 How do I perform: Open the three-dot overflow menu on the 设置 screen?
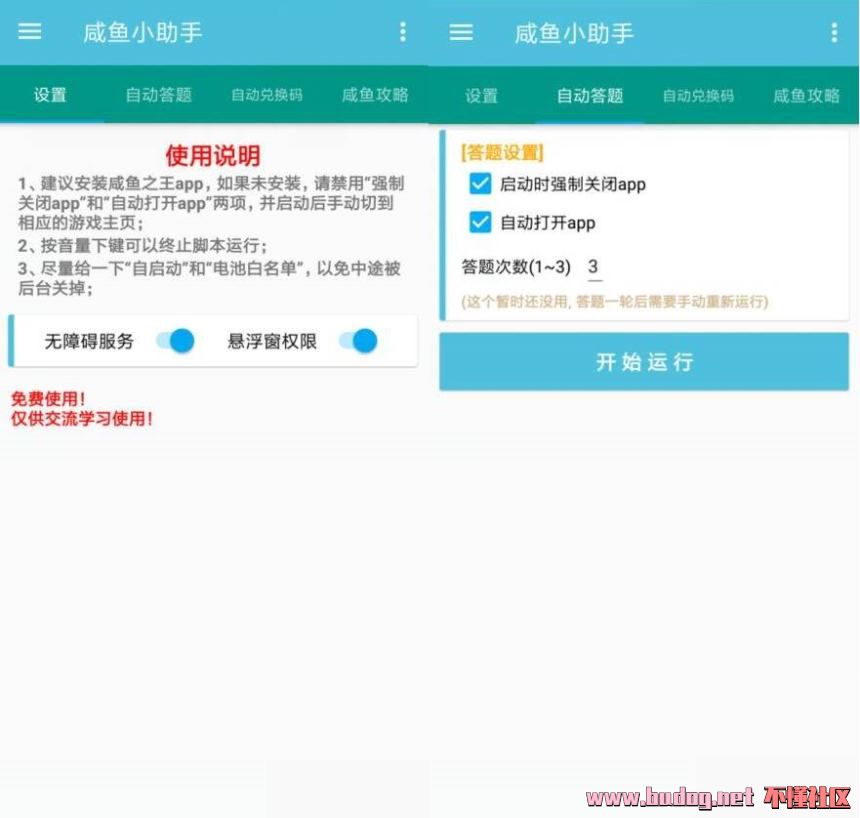403,32
